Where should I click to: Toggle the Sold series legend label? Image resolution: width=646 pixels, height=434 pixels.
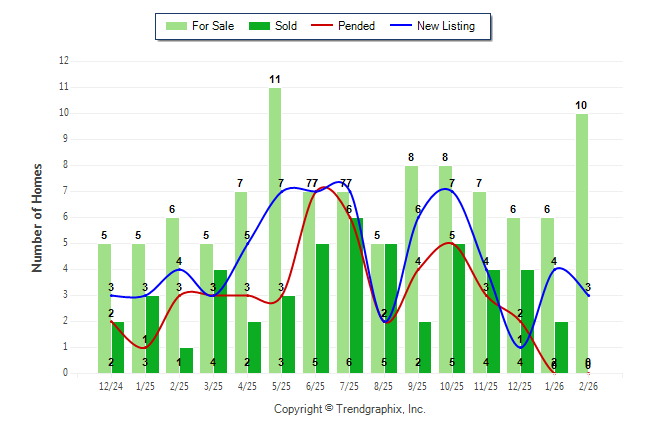tap(287, 26)
